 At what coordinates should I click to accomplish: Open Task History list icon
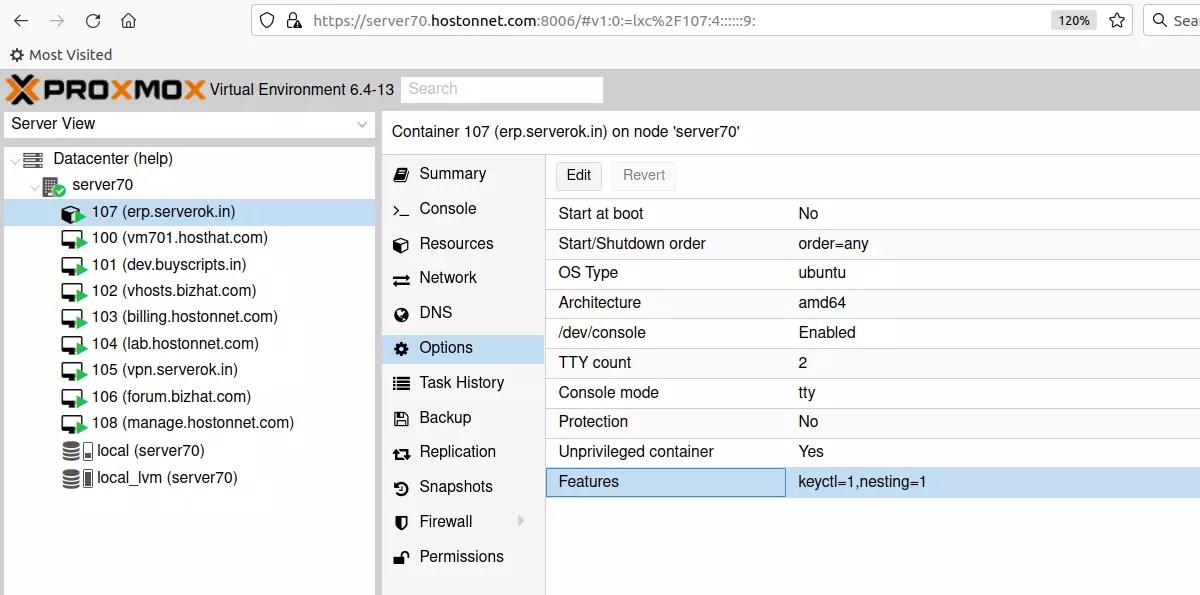401,382
